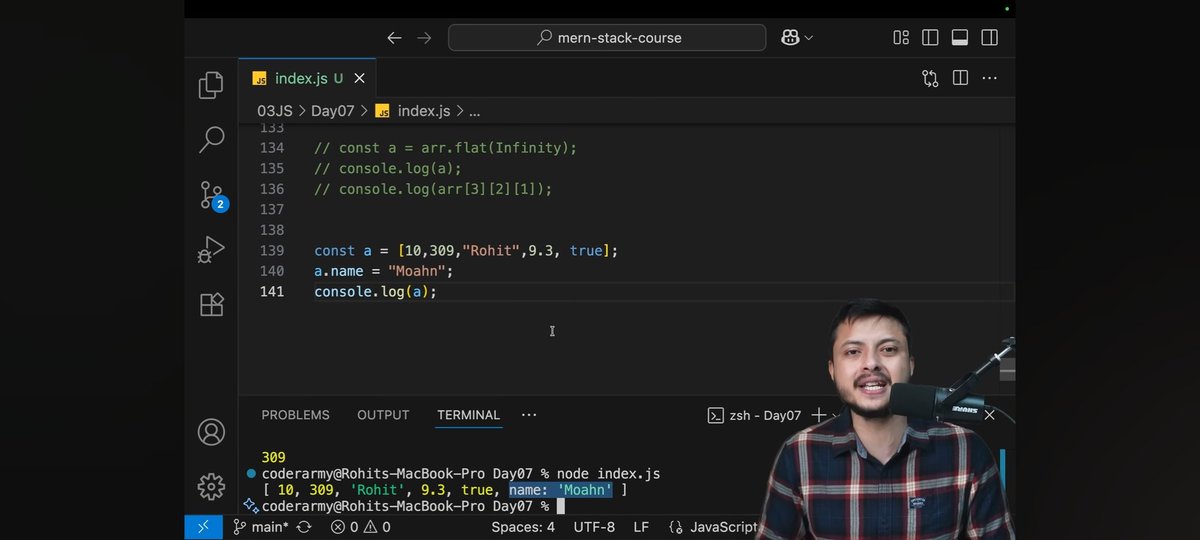
Task: Click the 03JS breadcrumb
Action: (275, 111)
